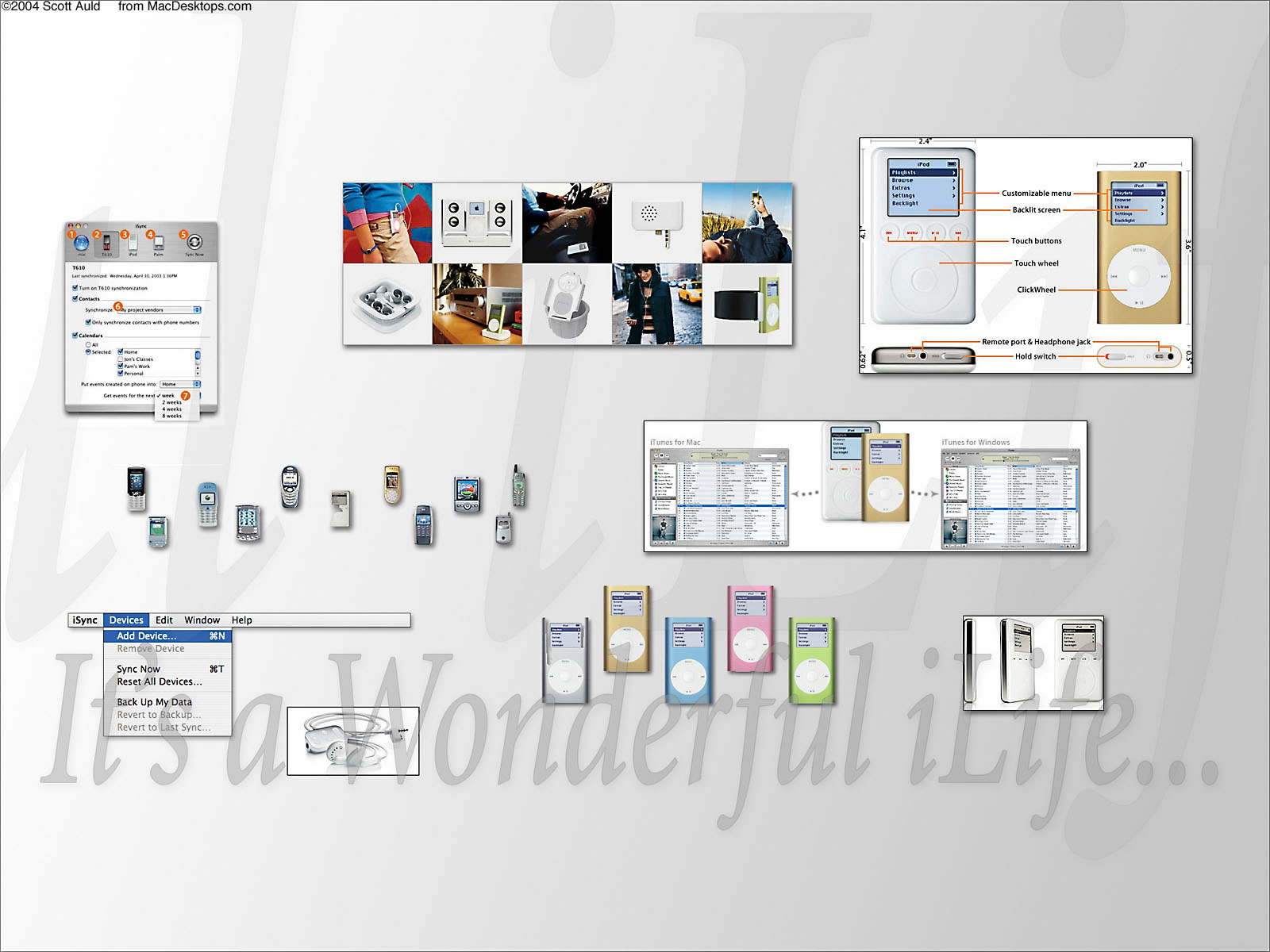Image resolution: width=1270 pixels, height=952 pixels.
Task: Open the iSync application menu
Action: pyautogui.click(x=85, y=620)
